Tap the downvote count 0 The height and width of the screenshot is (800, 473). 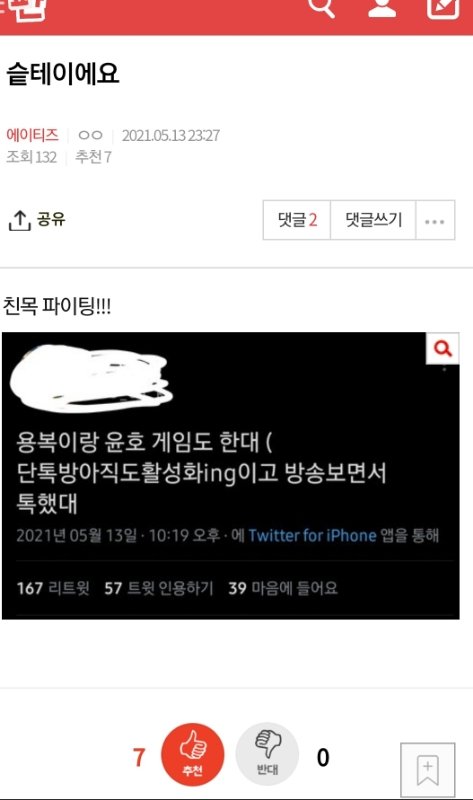click(322, 758)
